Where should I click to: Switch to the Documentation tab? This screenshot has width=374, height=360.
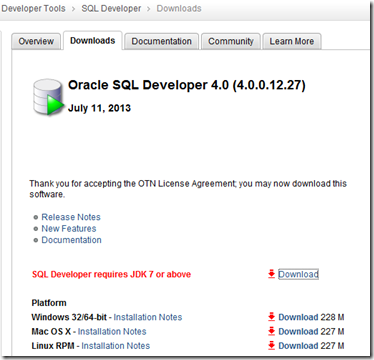tap(162, 41)
